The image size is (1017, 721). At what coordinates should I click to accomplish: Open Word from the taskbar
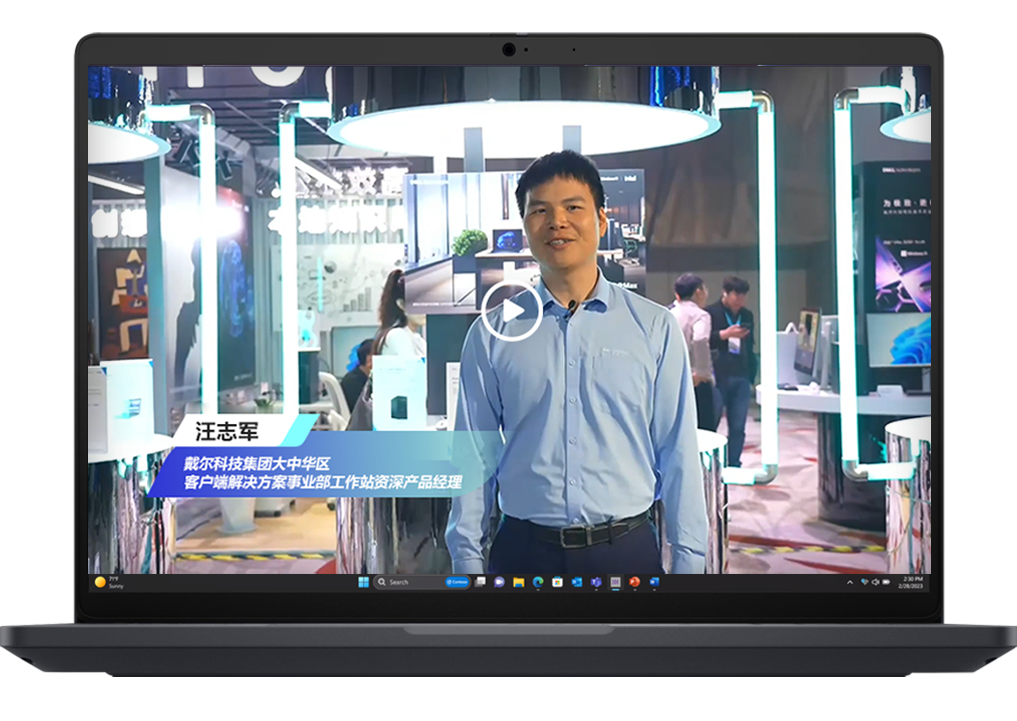point(654,582)
